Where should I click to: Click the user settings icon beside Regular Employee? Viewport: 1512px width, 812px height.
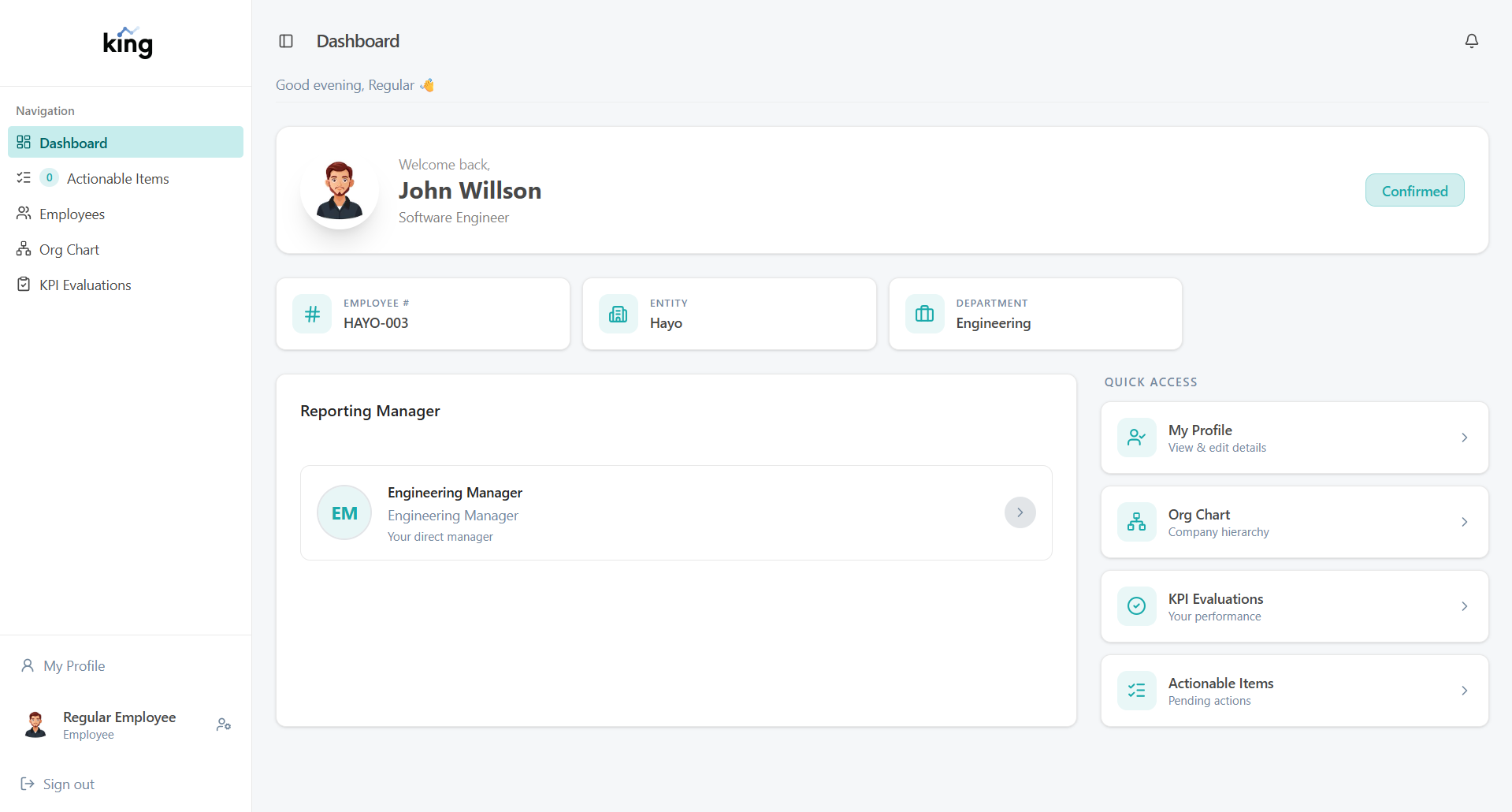pos(224,724)
